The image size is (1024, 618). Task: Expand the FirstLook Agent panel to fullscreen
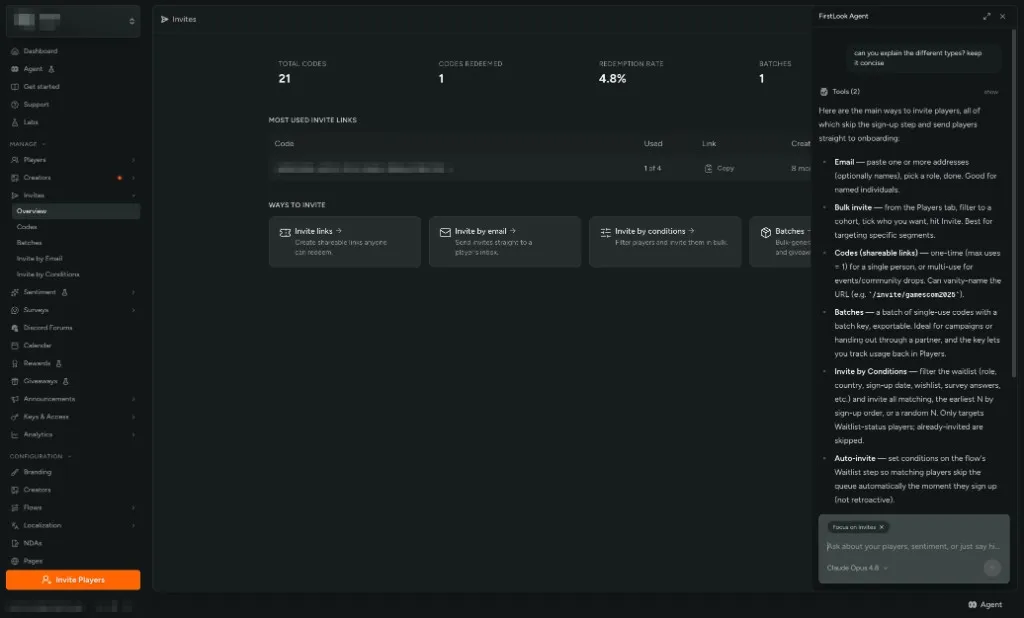pos(986,16)
